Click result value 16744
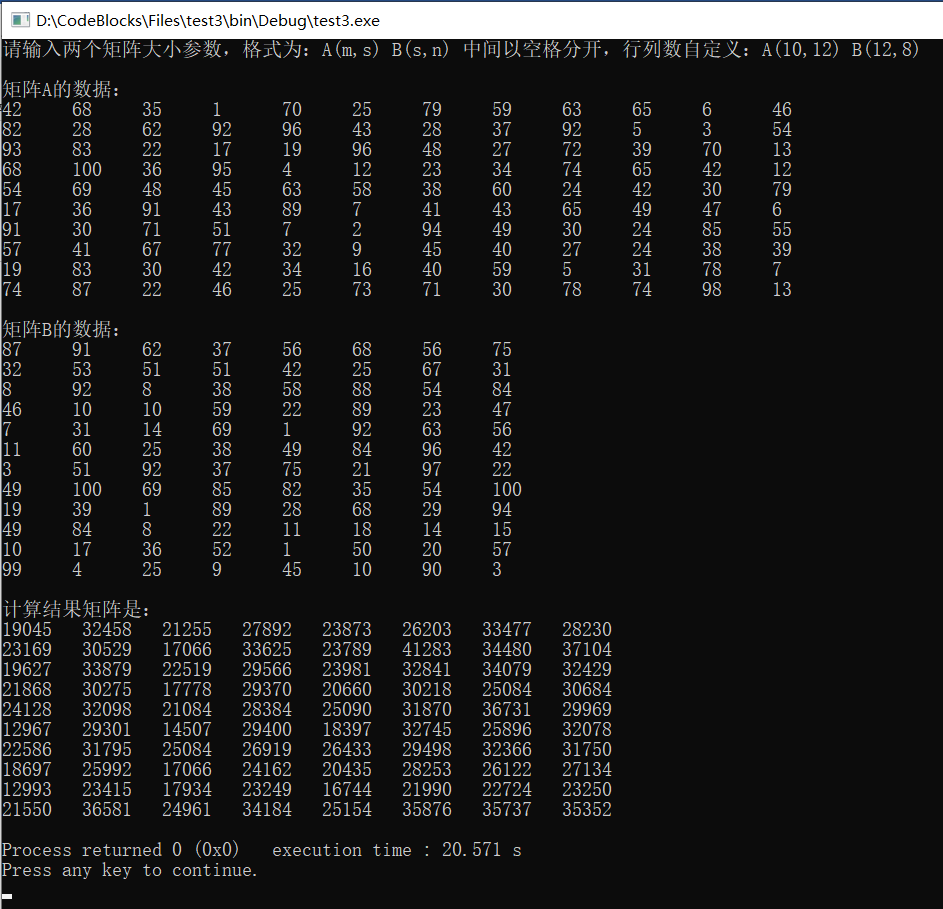 pos(346,789)
